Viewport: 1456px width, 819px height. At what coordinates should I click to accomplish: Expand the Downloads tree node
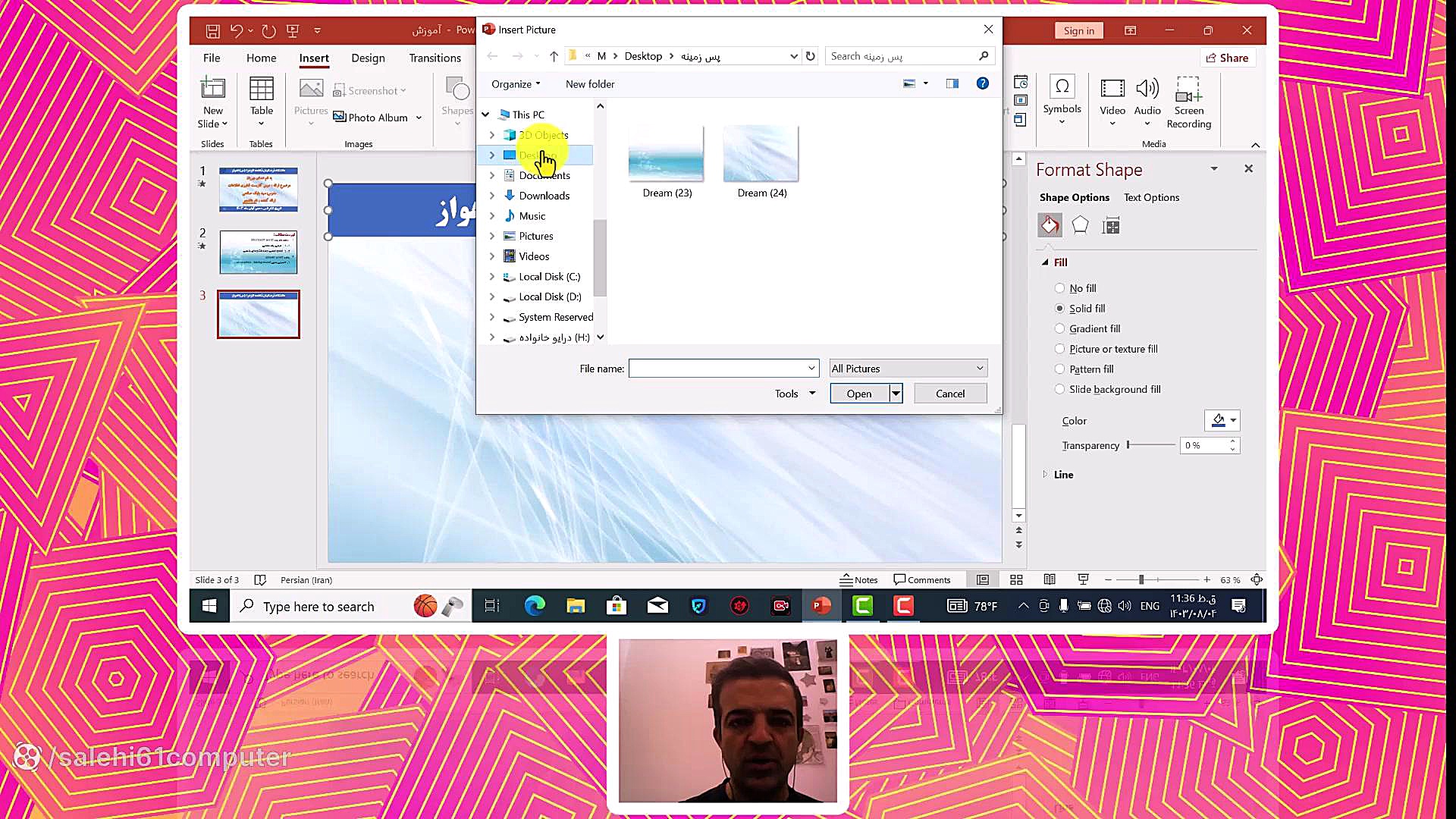[x=492, y=196]
